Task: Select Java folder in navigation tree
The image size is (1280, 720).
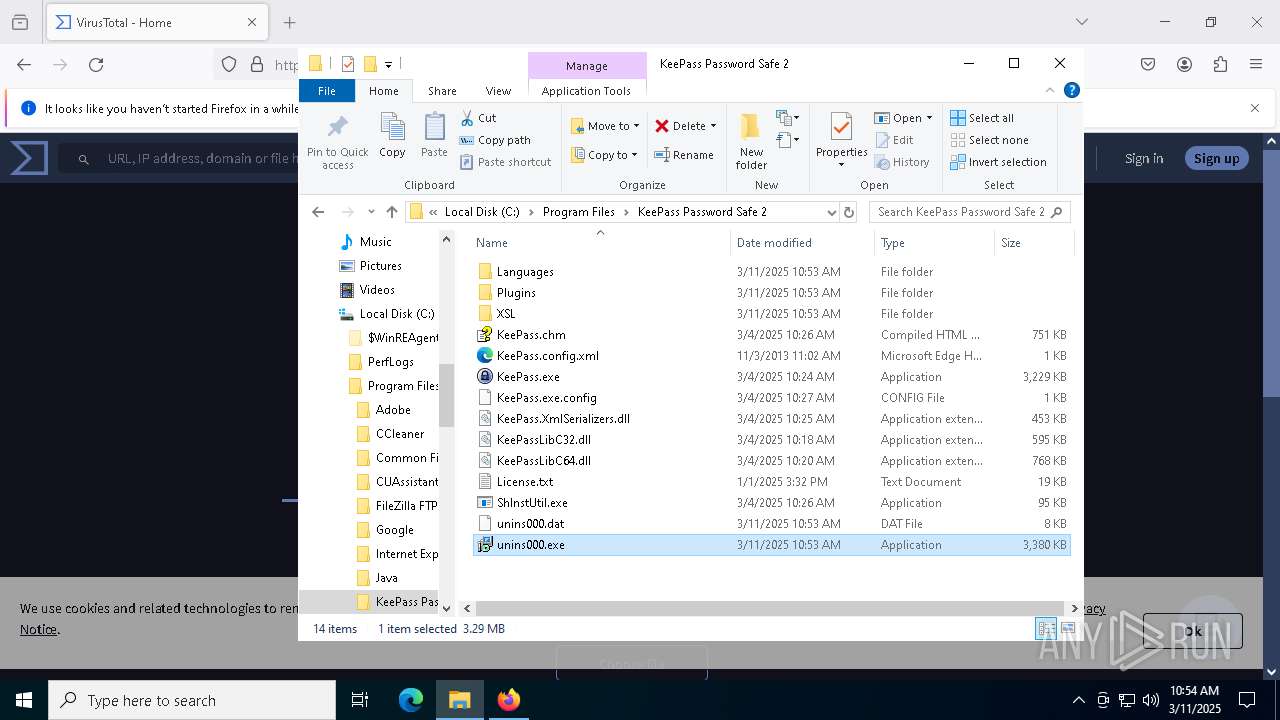Action: pos(387,578)
